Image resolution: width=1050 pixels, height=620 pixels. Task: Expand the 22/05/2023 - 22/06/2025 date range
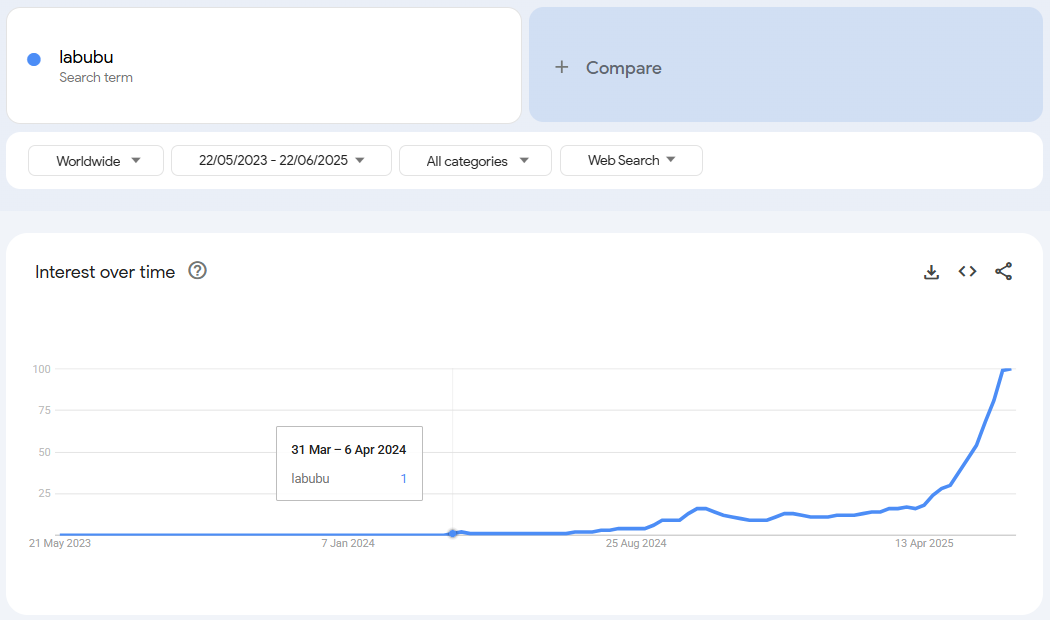click(281, 161)
